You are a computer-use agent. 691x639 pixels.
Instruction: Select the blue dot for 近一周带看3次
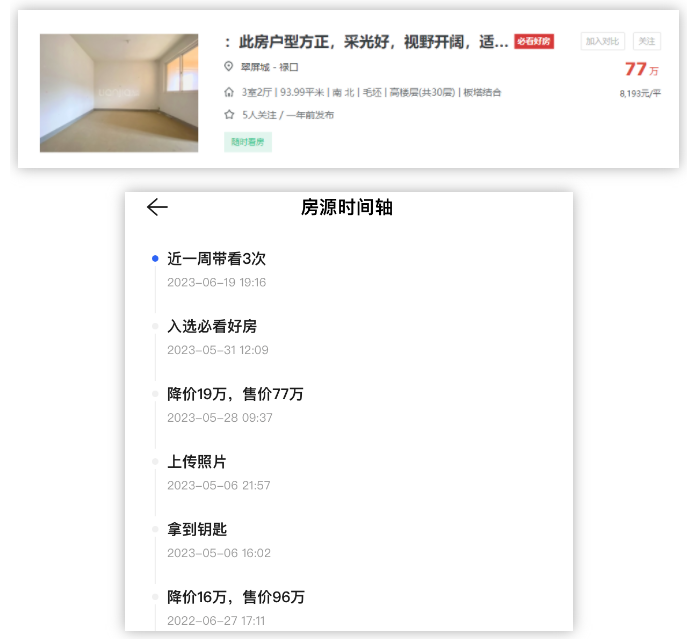click(155, 259)
